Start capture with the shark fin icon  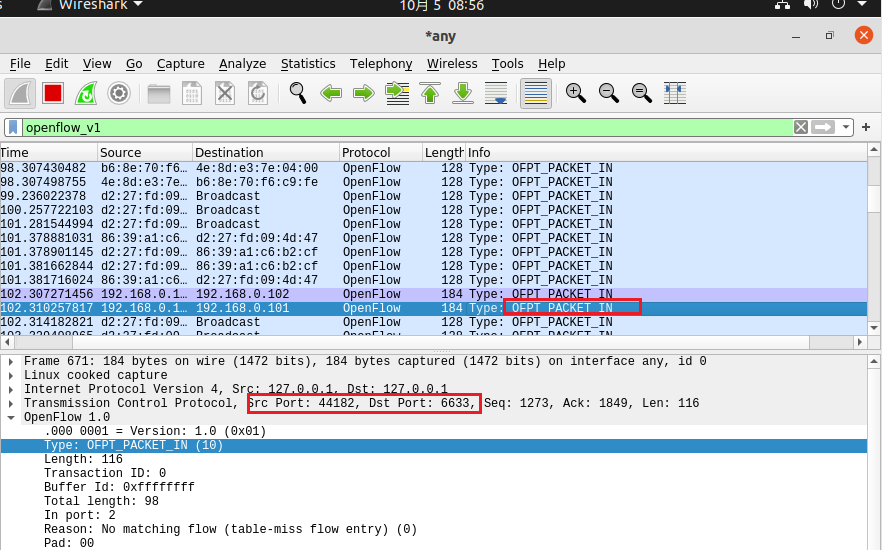pyautogui.click(x=20, y=93)
